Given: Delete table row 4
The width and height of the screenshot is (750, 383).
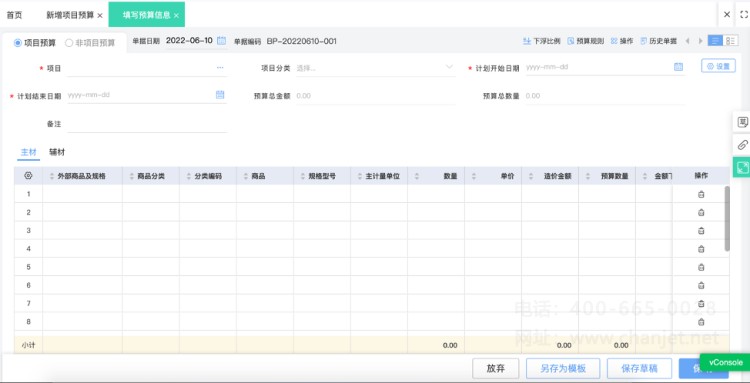Looking at the screenshot, I should (x=701, y=249).
